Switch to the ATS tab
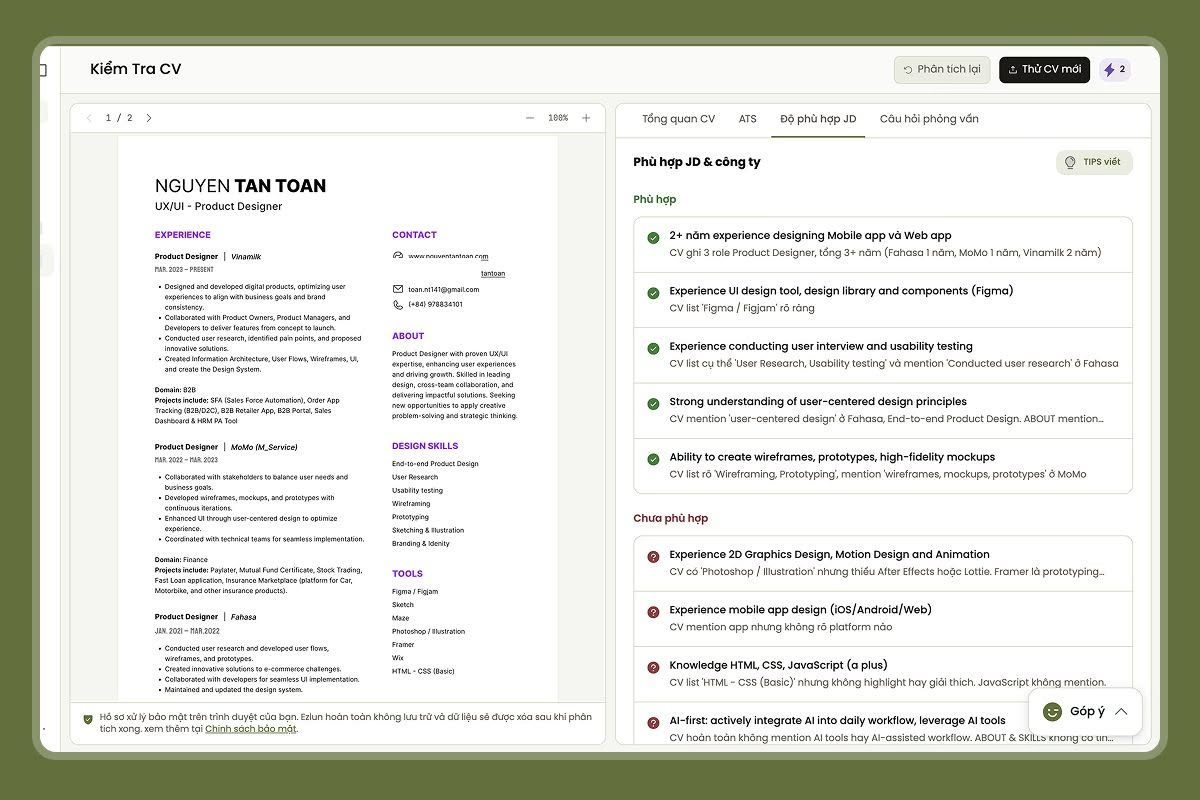This screenshot has width=1200, height=800. click(x=748, y=119)
